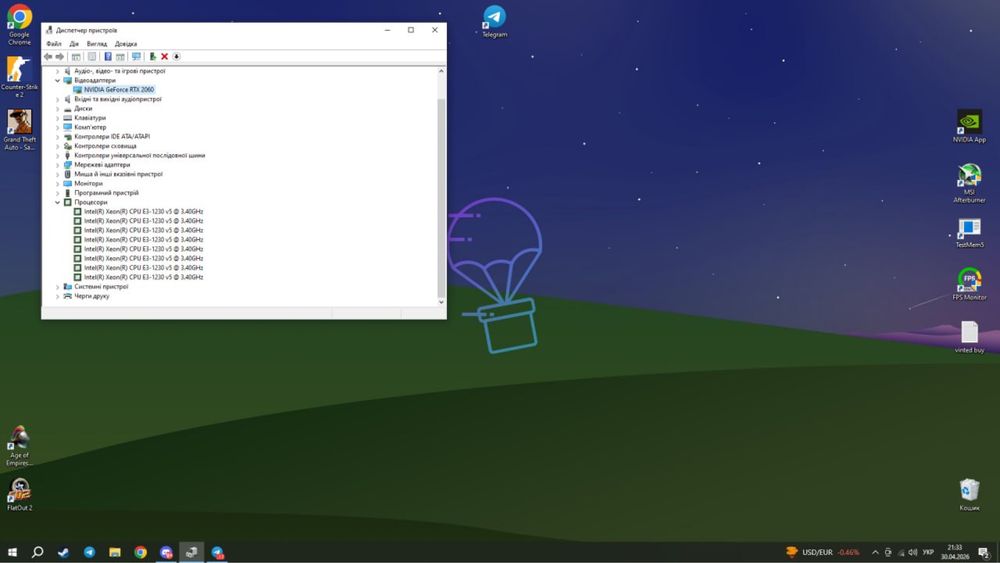Viewport: 1000px width, 563px height.
Task: Expand the Клавіатури category
Action: (x=57, y=118)
